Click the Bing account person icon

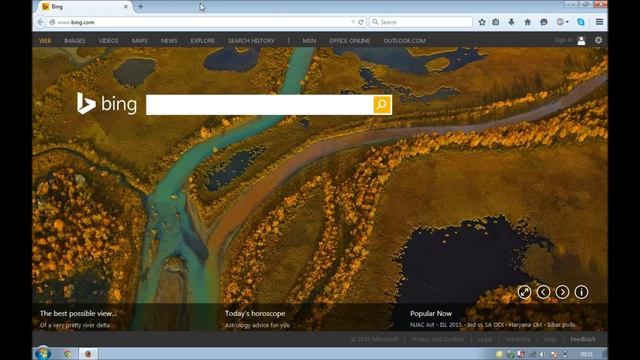coord(581,40)
